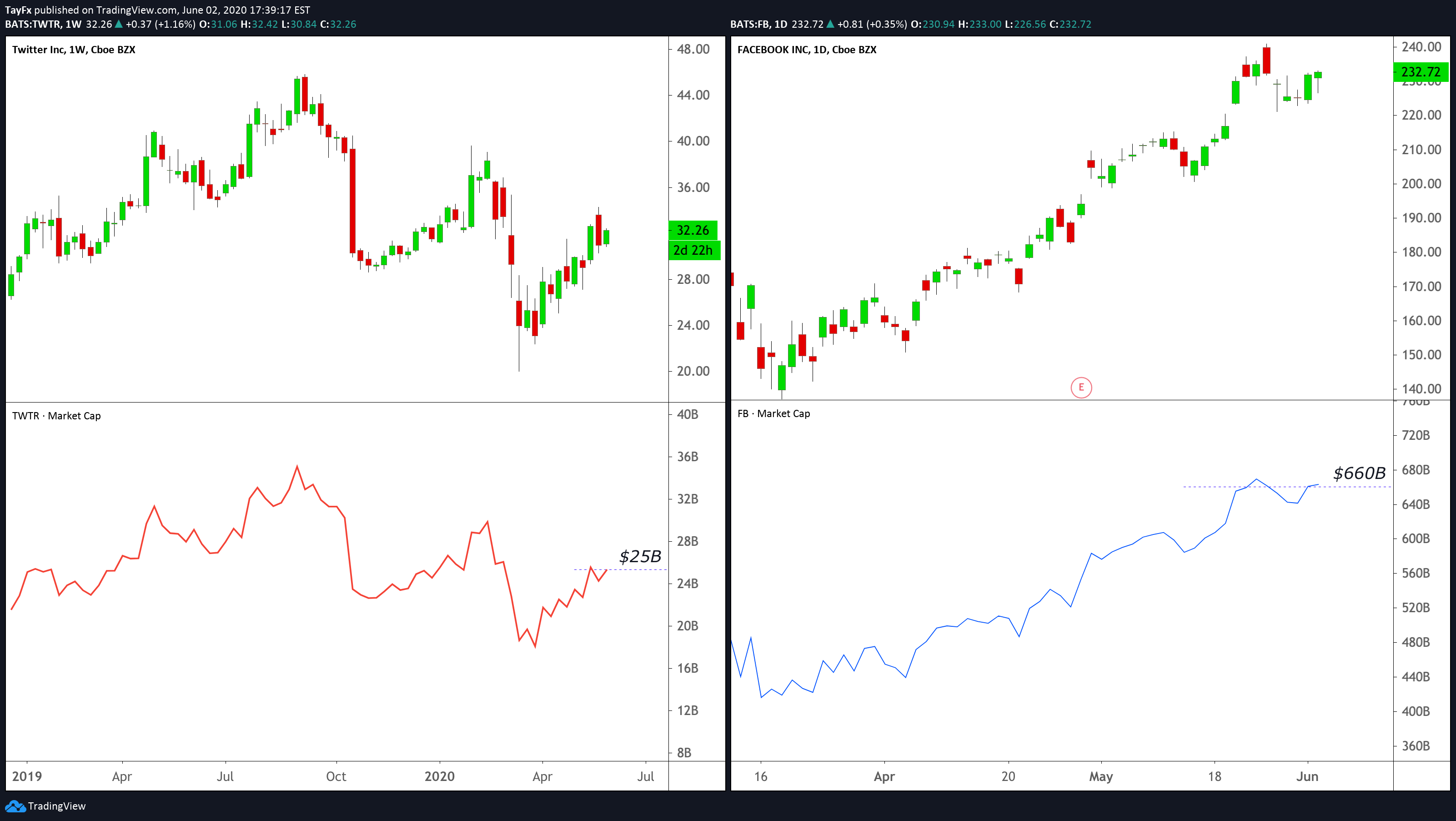Click the 32.26 TWTR current price label
The width and height of the screenshot is (1456, 821).
693,230
